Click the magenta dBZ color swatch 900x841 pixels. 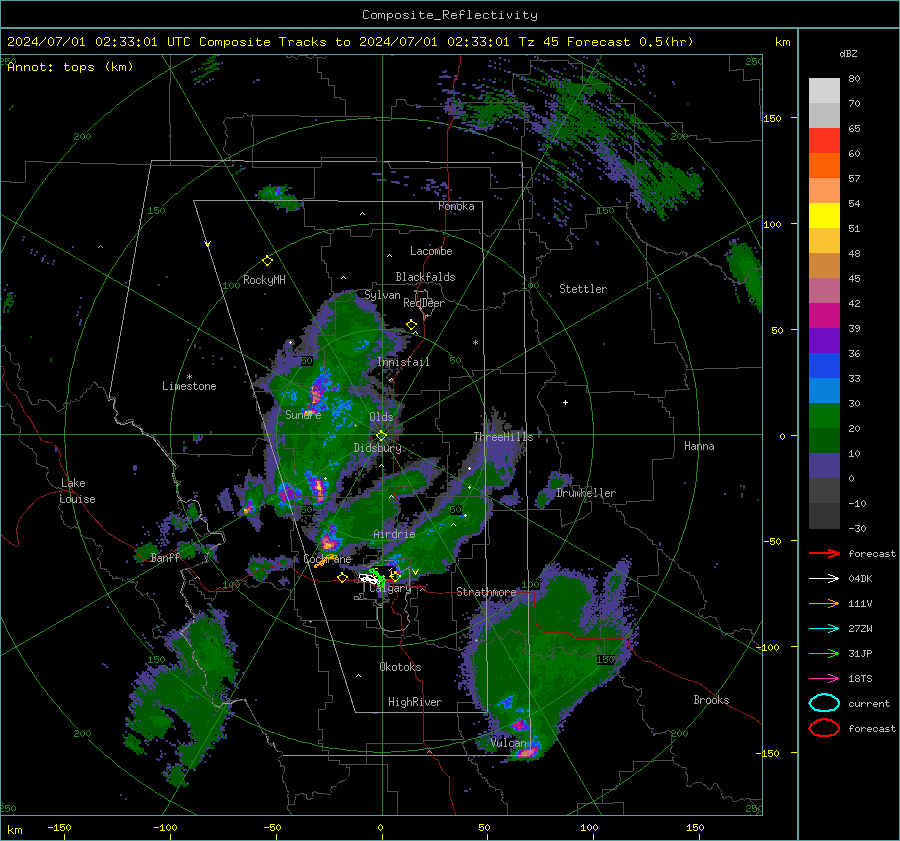click(x=824, y=315)
